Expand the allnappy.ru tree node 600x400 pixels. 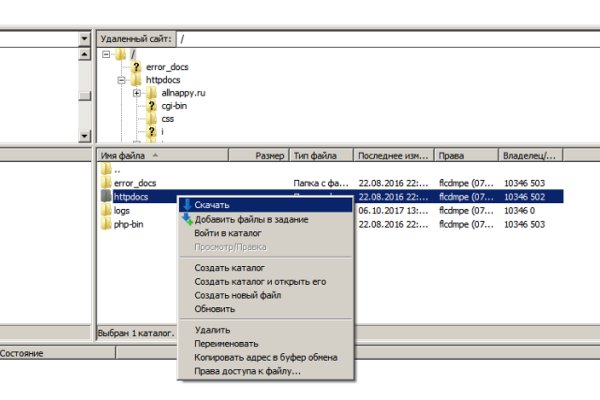click(136, 92)
